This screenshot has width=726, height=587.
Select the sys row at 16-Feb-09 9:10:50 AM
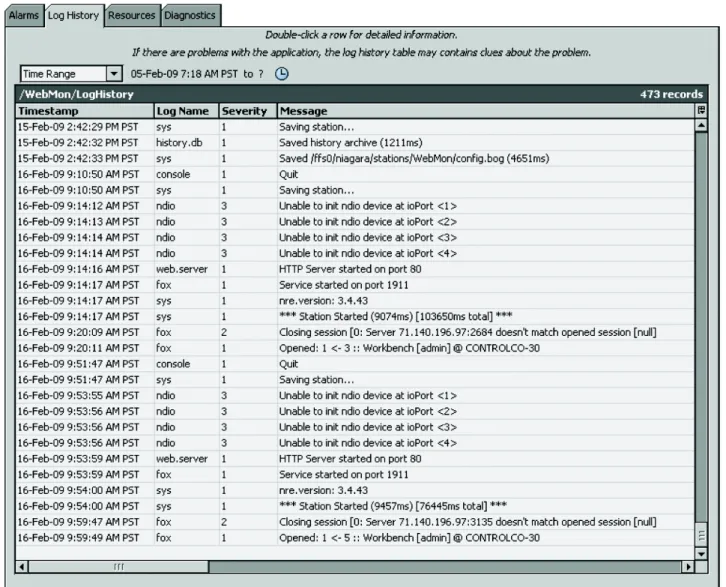pos(355,190)
